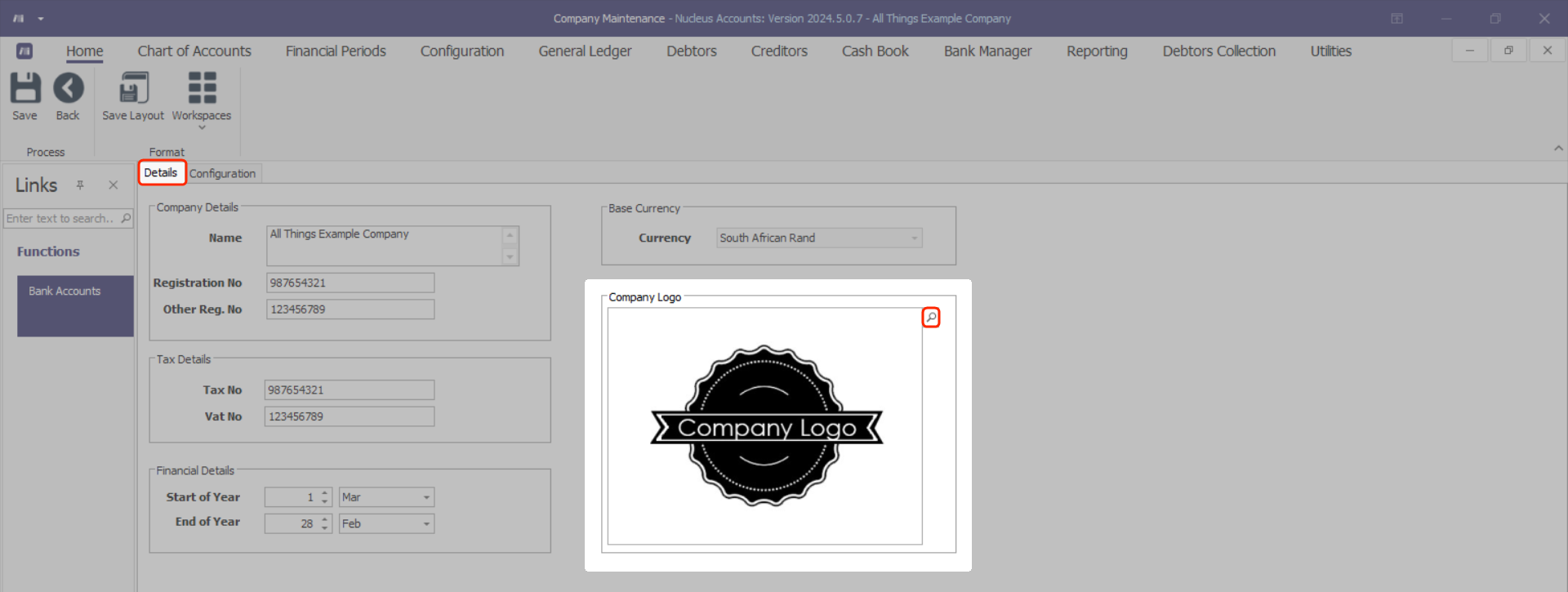This screenshot has width=1568, height=592.
Task: Open the Financial Periods tab
Action: tap(336, 51)
